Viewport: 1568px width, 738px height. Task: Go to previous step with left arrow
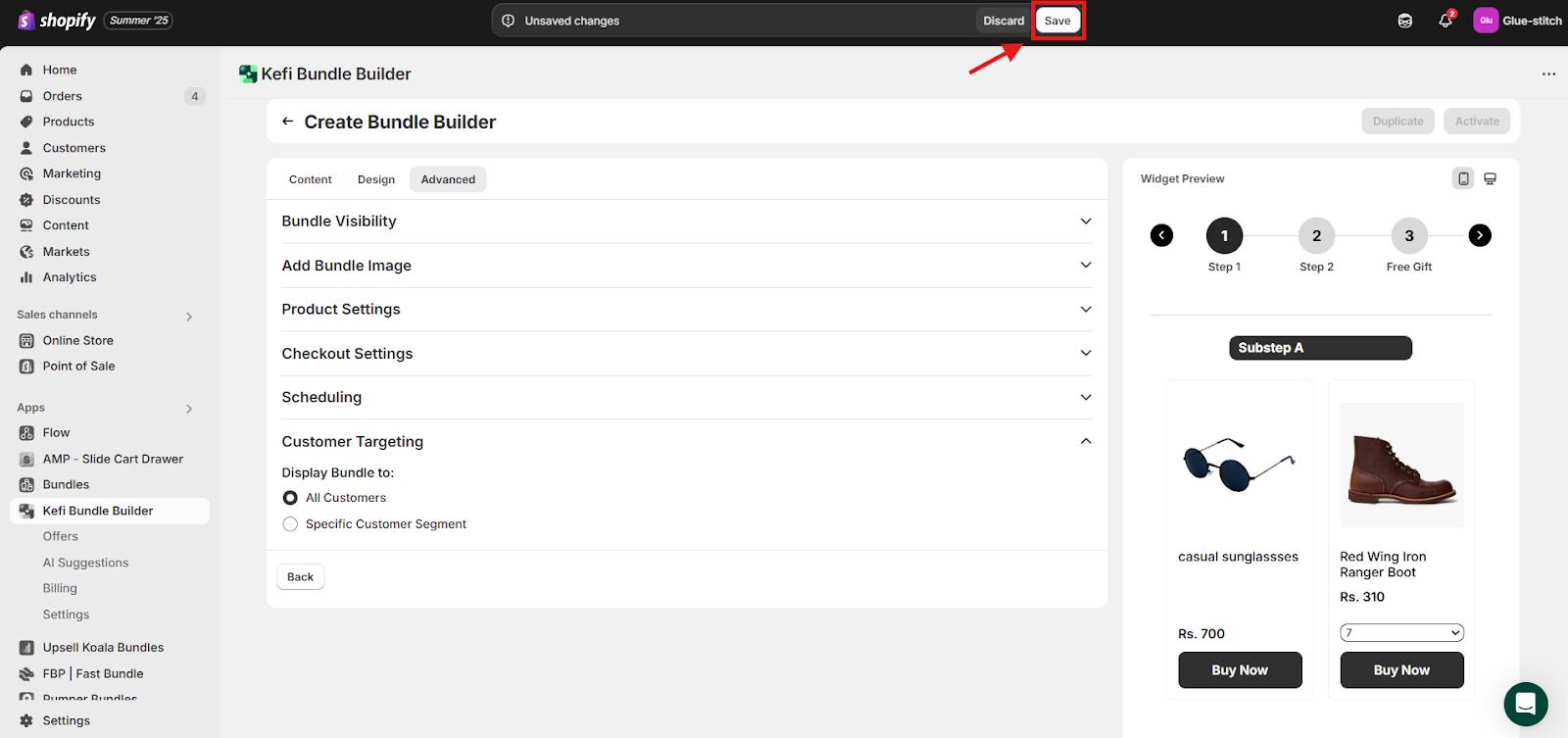1161,235
